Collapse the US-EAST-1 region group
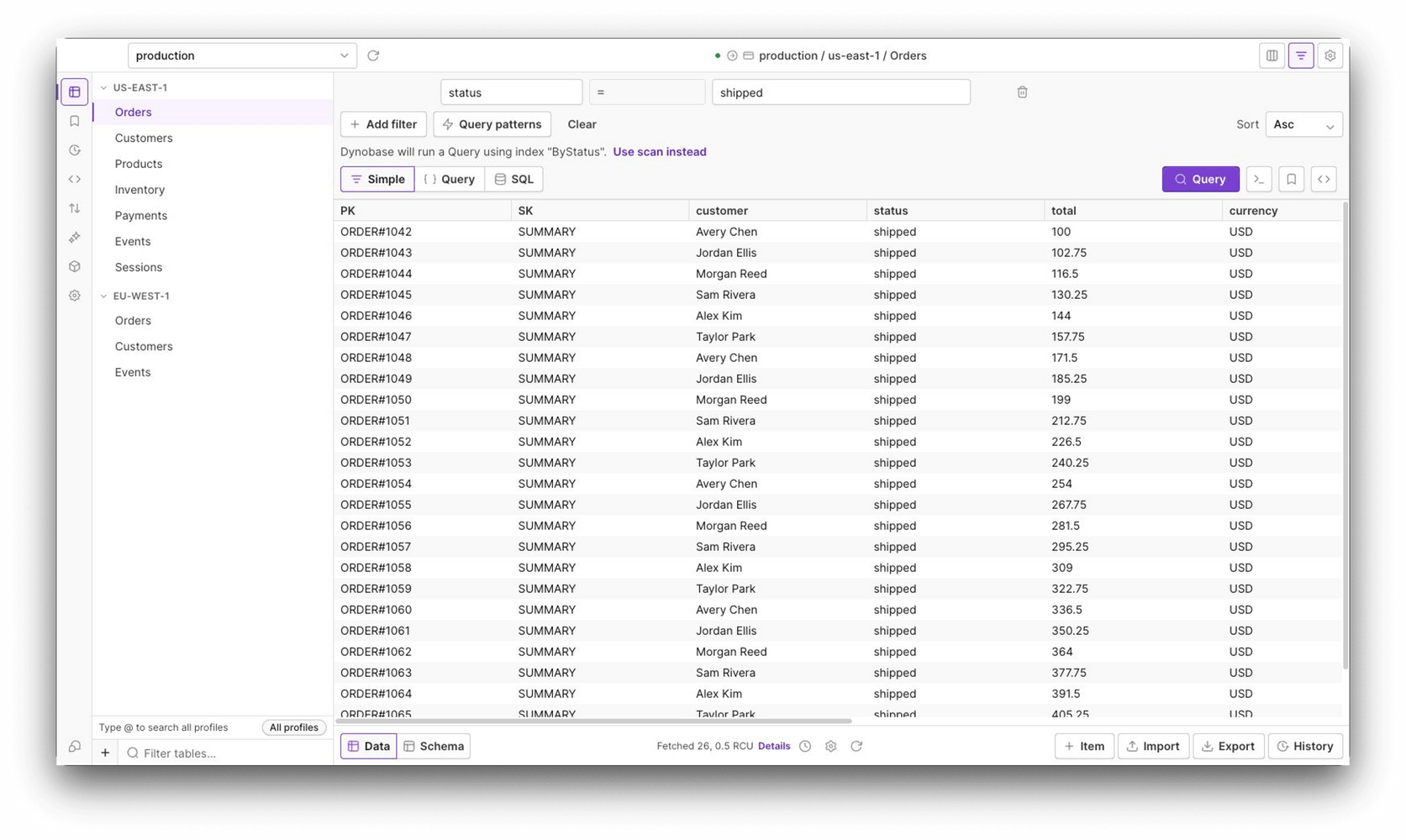 [103, 87]
